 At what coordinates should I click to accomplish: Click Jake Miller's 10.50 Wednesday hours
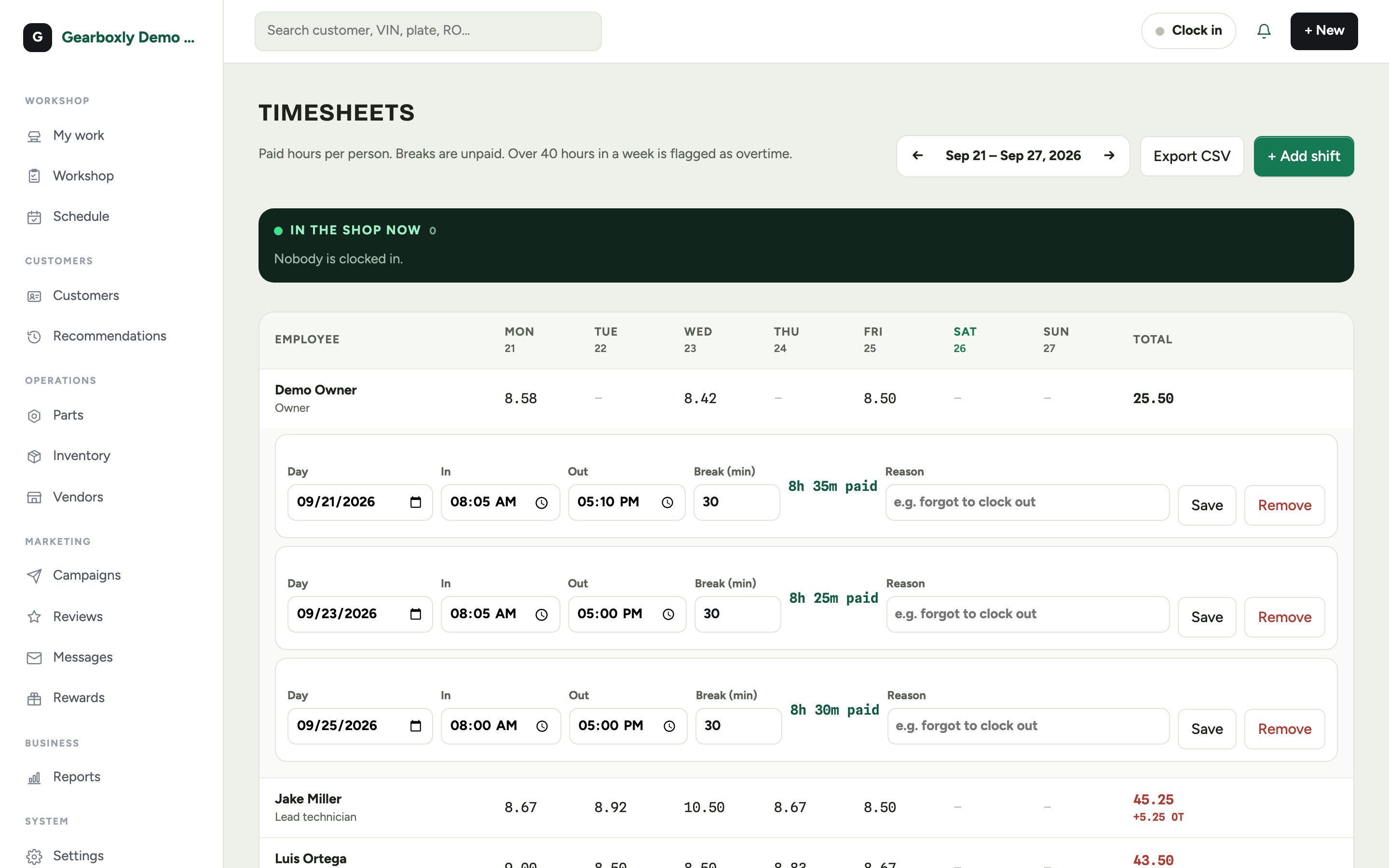tap(704, 808)
